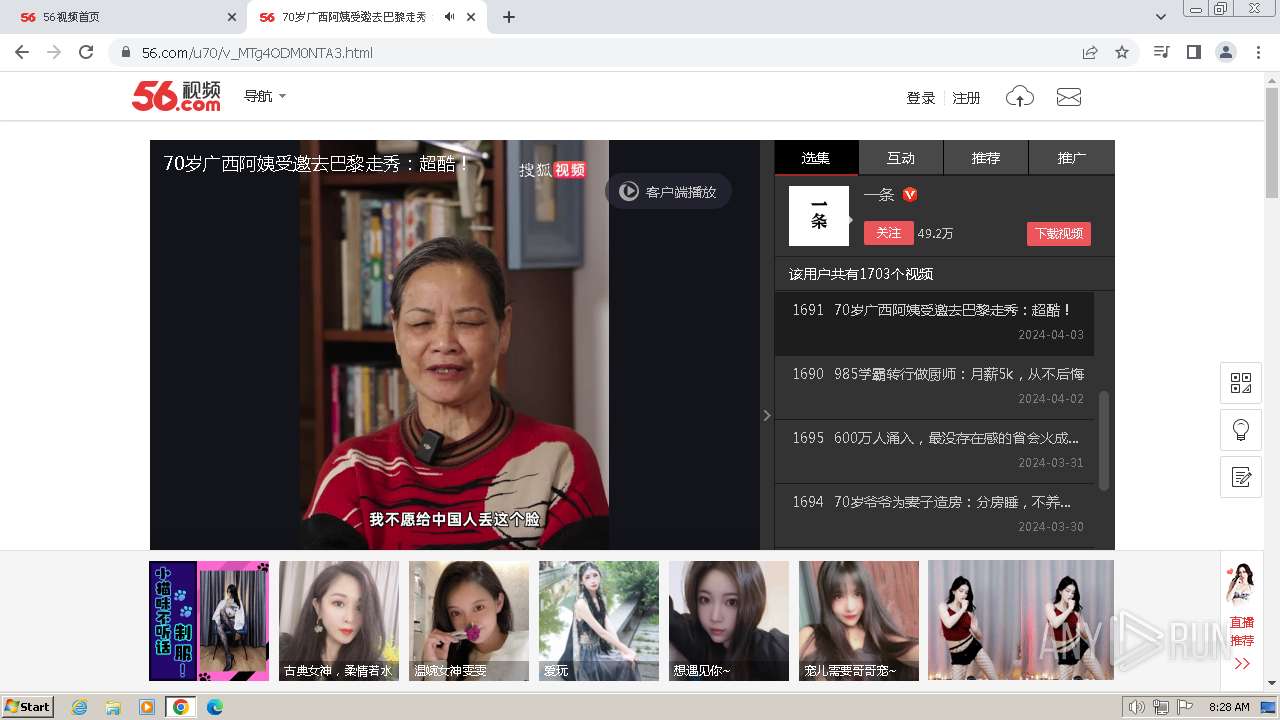Mute the tab via speaker icon
The width and height of the screenshot is (1280, 720).
(450, 17)
